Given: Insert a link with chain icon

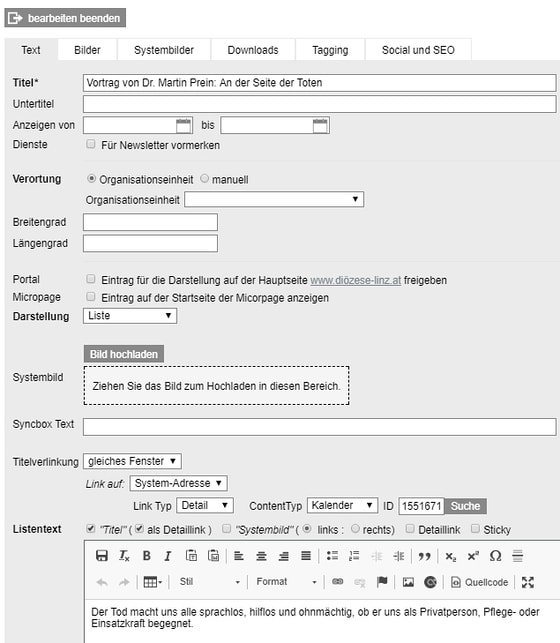Looking at the screenshot, I should click(x=337, y=581).
